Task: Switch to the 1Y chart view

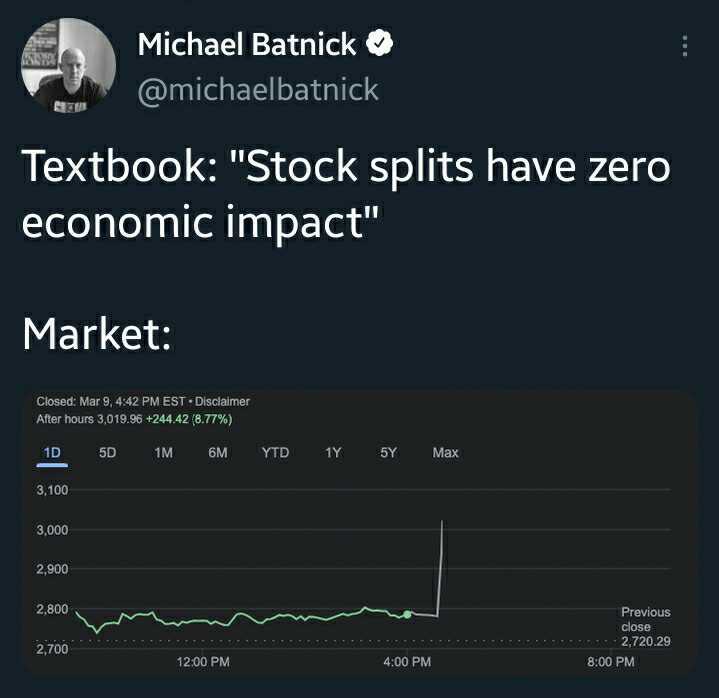Action: pyautogui.click(x=333, y=453)
